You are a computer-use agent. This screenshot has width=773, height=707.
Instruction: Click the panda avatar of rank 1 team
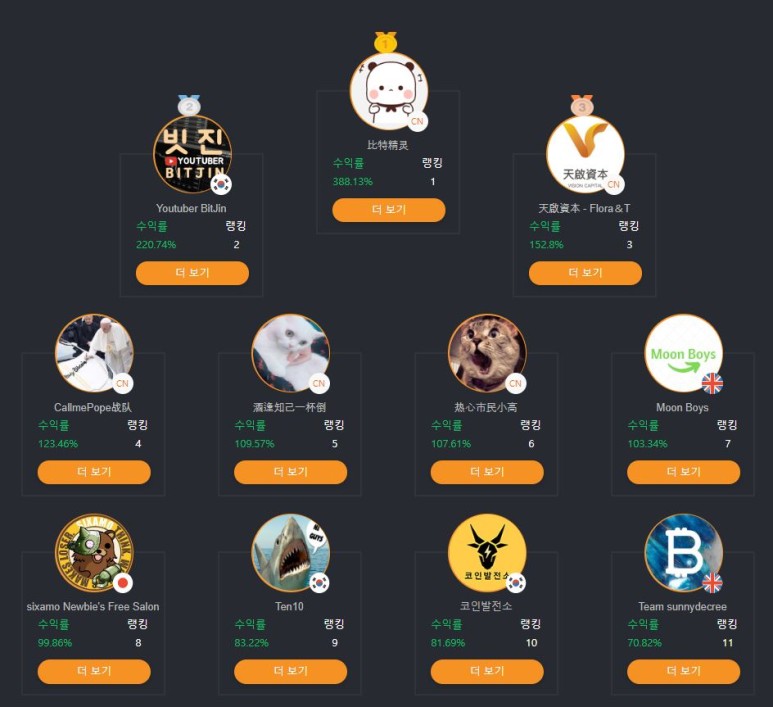pyautogui.click(x=388, y=91)
